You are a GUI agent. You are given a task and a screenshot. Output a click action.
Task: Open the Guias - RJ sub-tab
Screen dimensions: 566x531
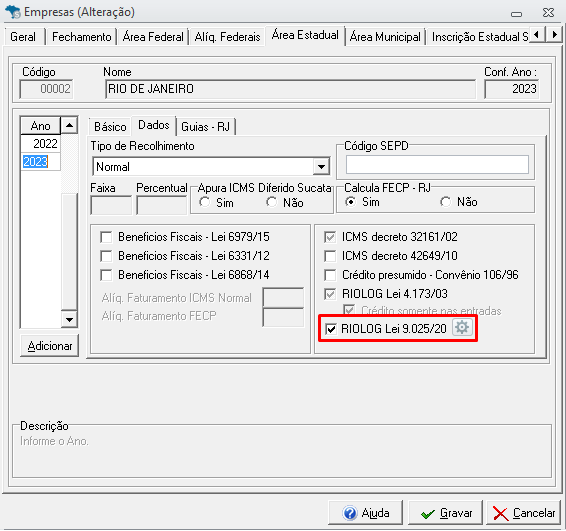coord(205,127)
